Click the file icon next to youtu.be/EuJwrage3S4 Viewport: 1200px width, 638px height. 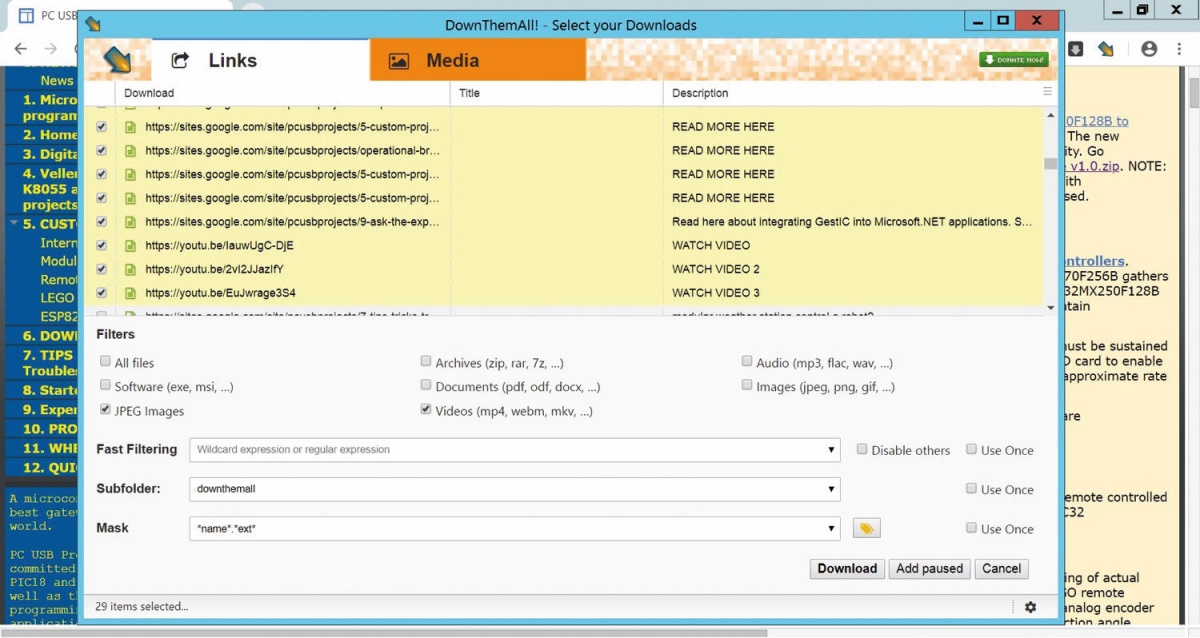pos(129,293)
